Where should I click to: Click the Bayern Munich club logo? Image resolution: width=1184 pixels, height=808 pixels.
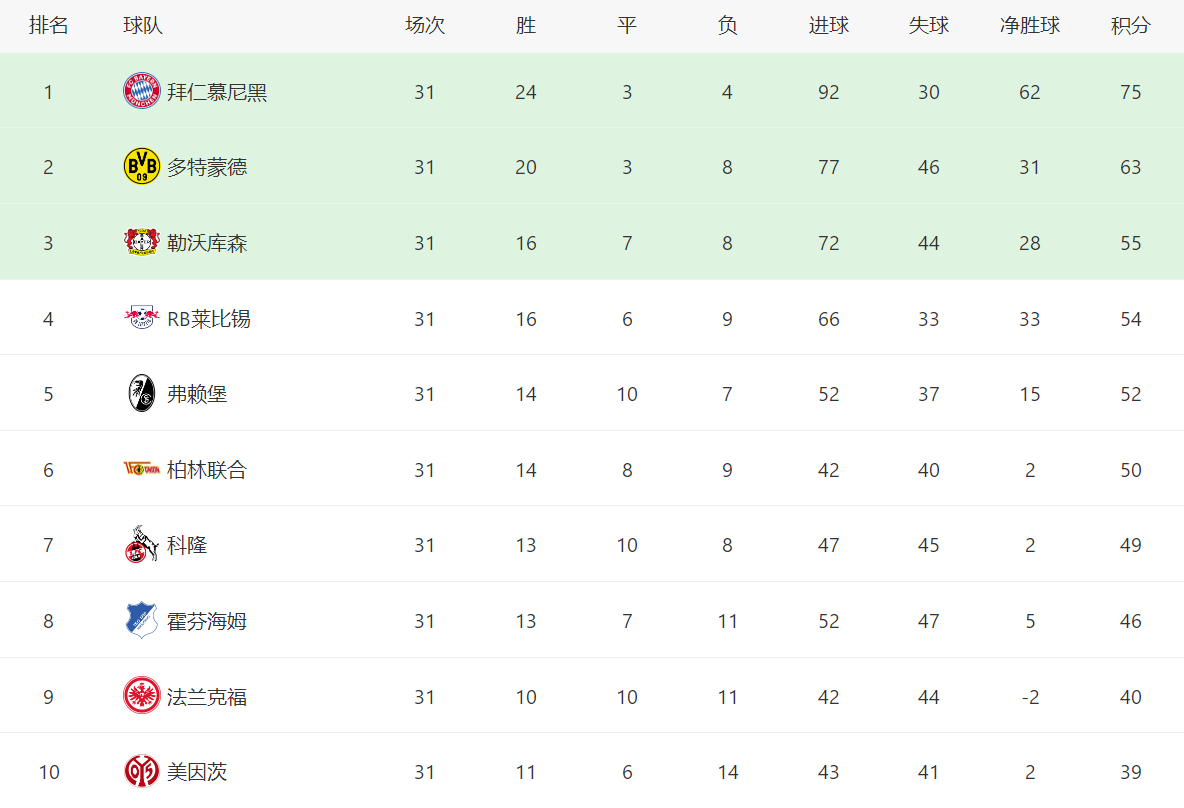141,91
